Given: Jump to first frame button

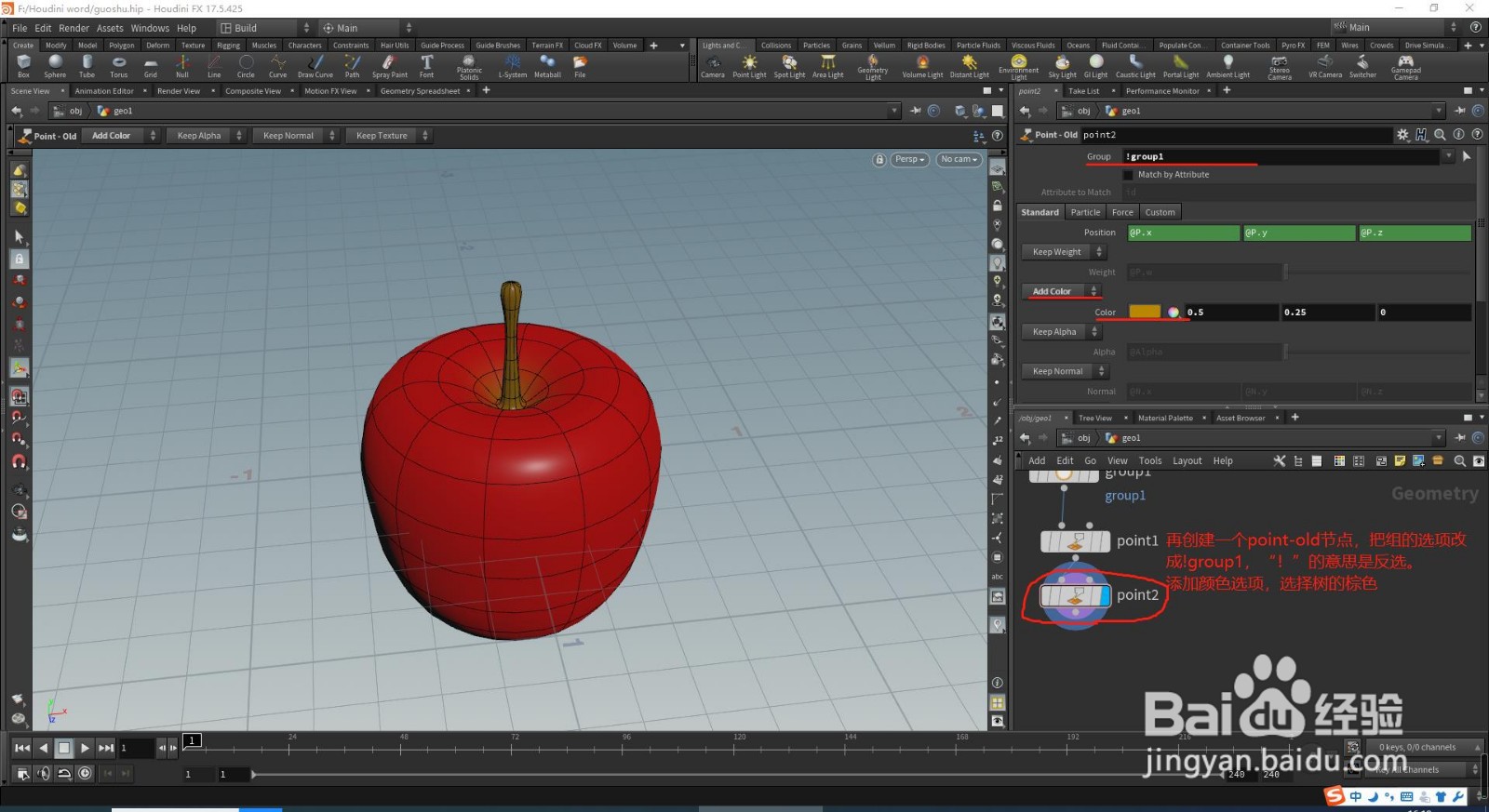Looking at the screenshot, I should pos(22,748).
